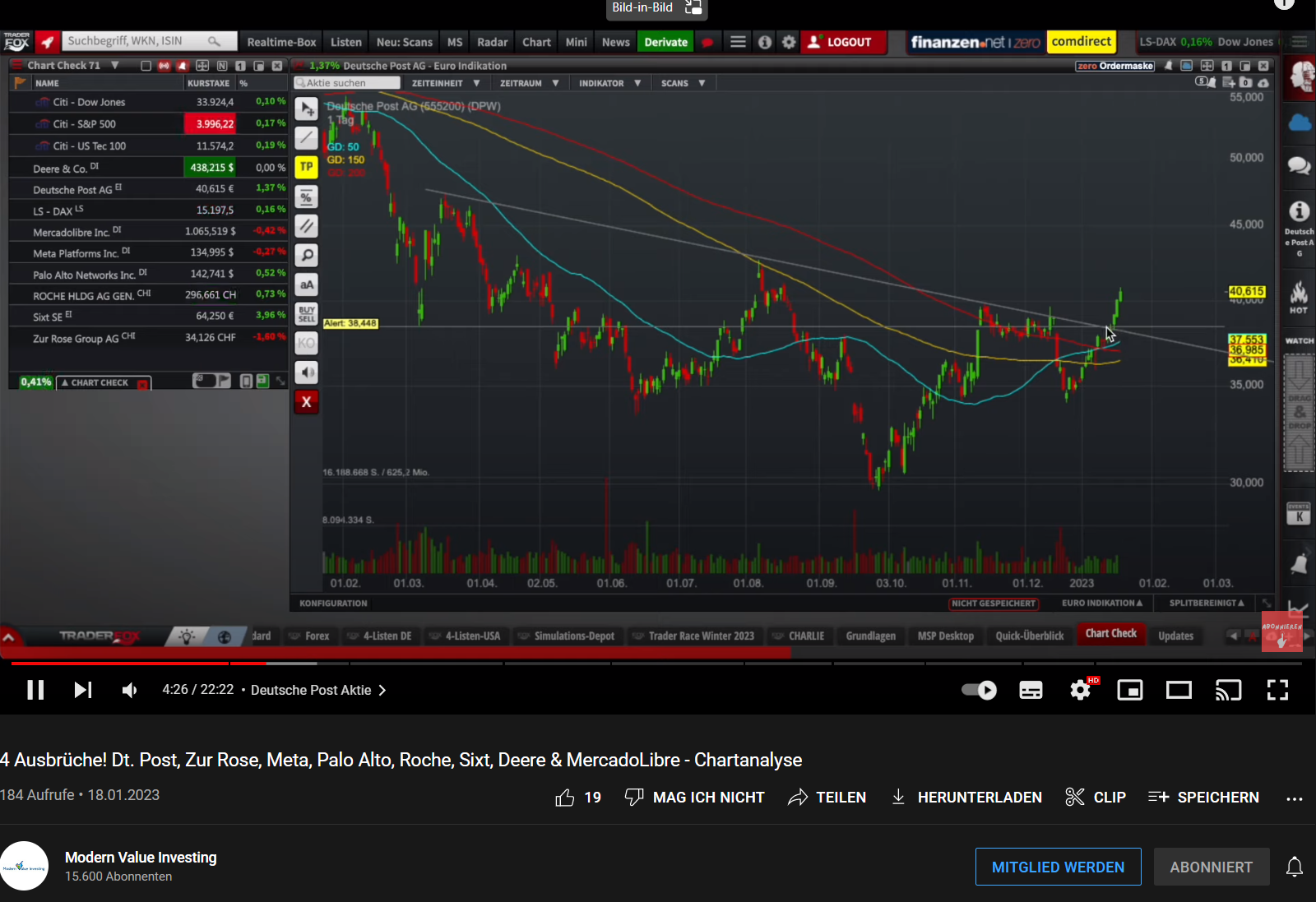Expand the Chart Check 71 list dropdown
The width and height of the screenshot is (1316, 902).
point(115,65)
